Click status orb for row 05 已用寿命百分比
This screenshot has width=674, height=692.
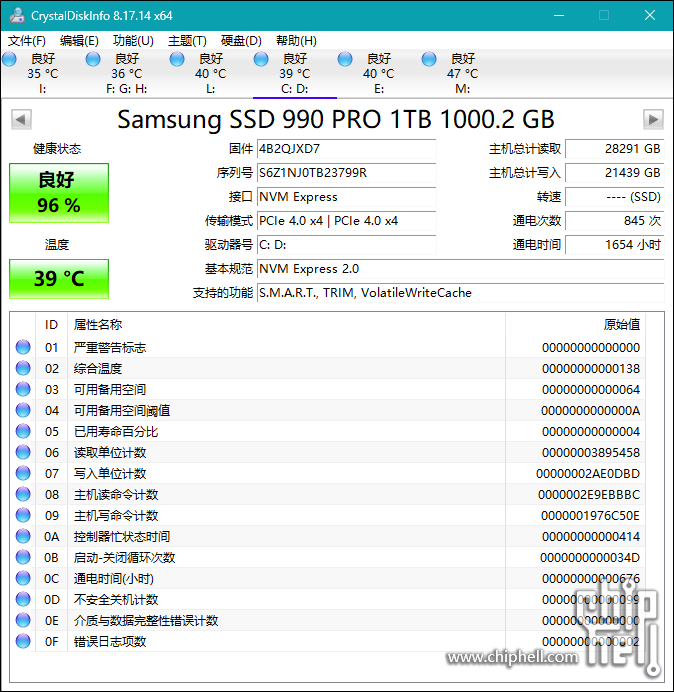[23, 431]
